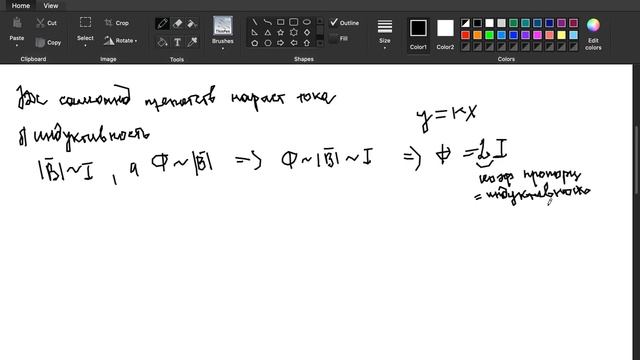Choose the six-point star shape

(x=293, y=32)
